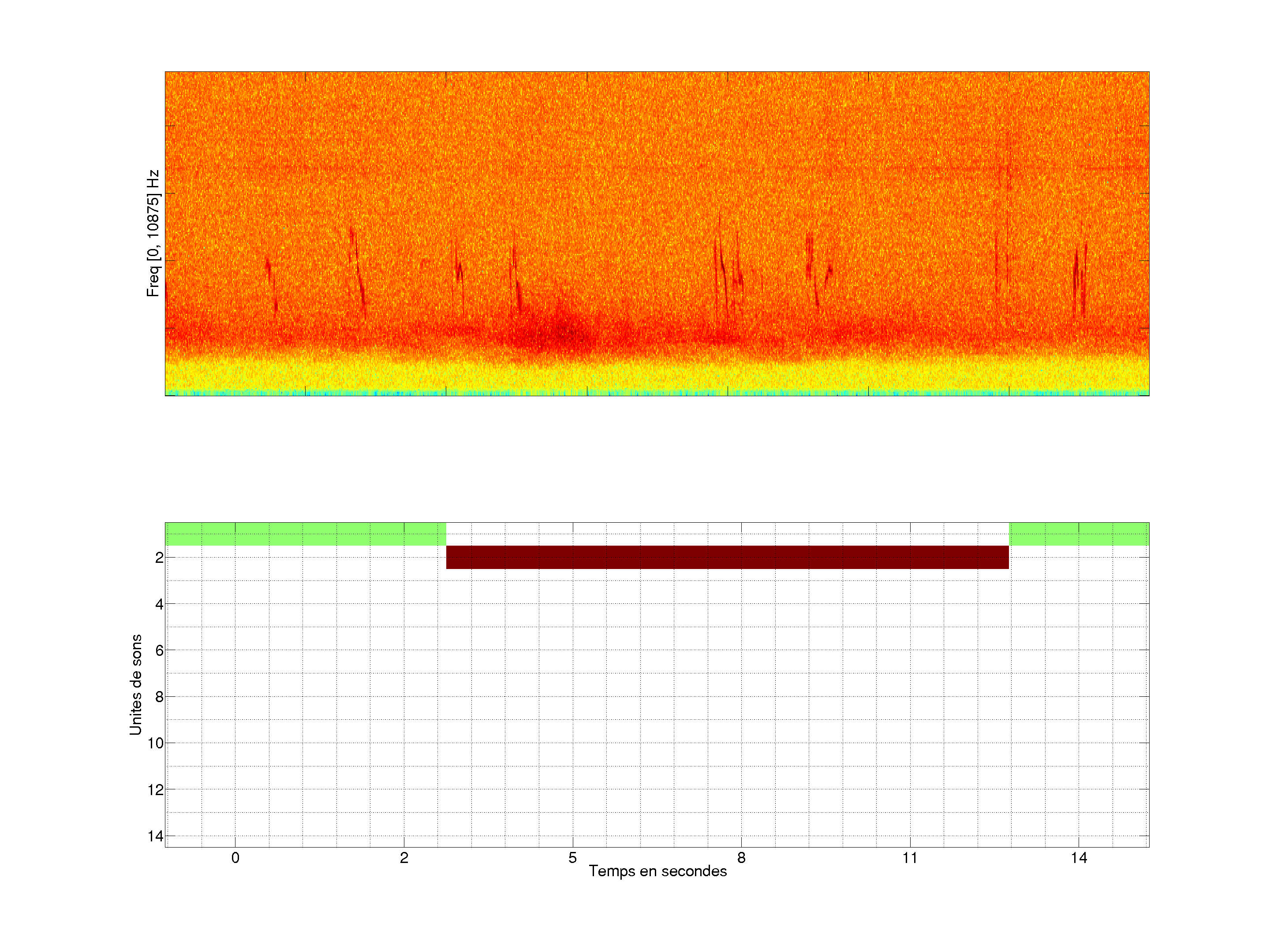Viewport: 1270px width, 952px height.
Task: Click y-axis tick label 10
Action: coord(156,743)
